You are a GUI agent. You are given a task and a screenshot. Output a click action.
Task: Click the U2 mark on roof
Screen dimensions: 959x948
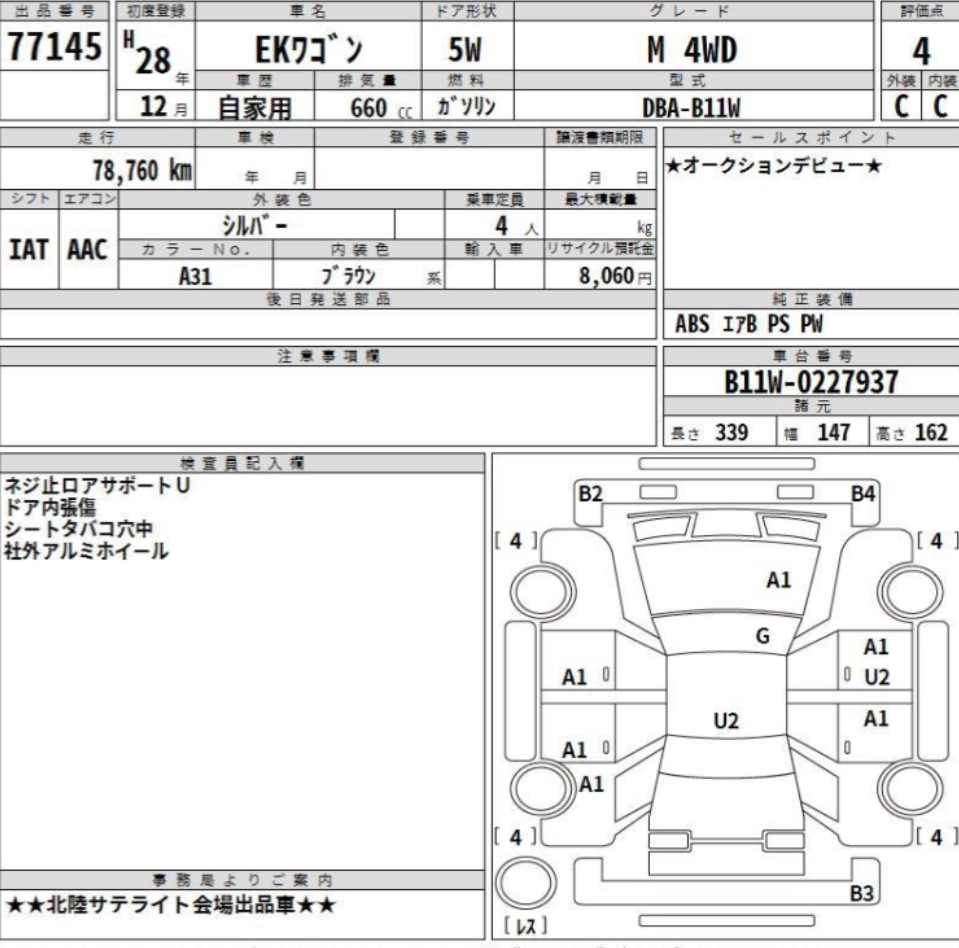pyautogui.click(x=726, y=721)
